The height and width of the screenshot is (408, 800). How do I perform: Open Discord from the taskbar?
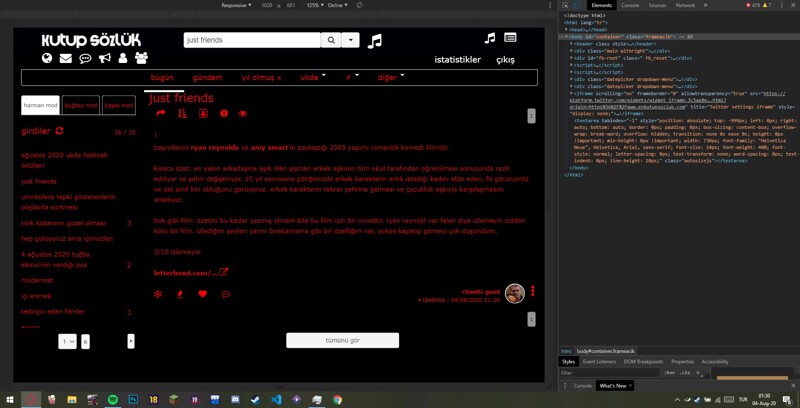point(235,399)
